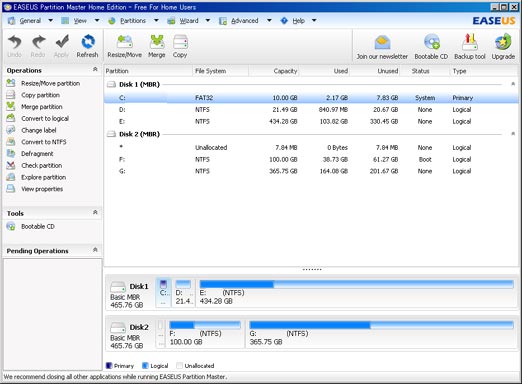This screenshot has width=522, height=384.
Task: Open the Partitions menu
Action: (x=133, y=21)
